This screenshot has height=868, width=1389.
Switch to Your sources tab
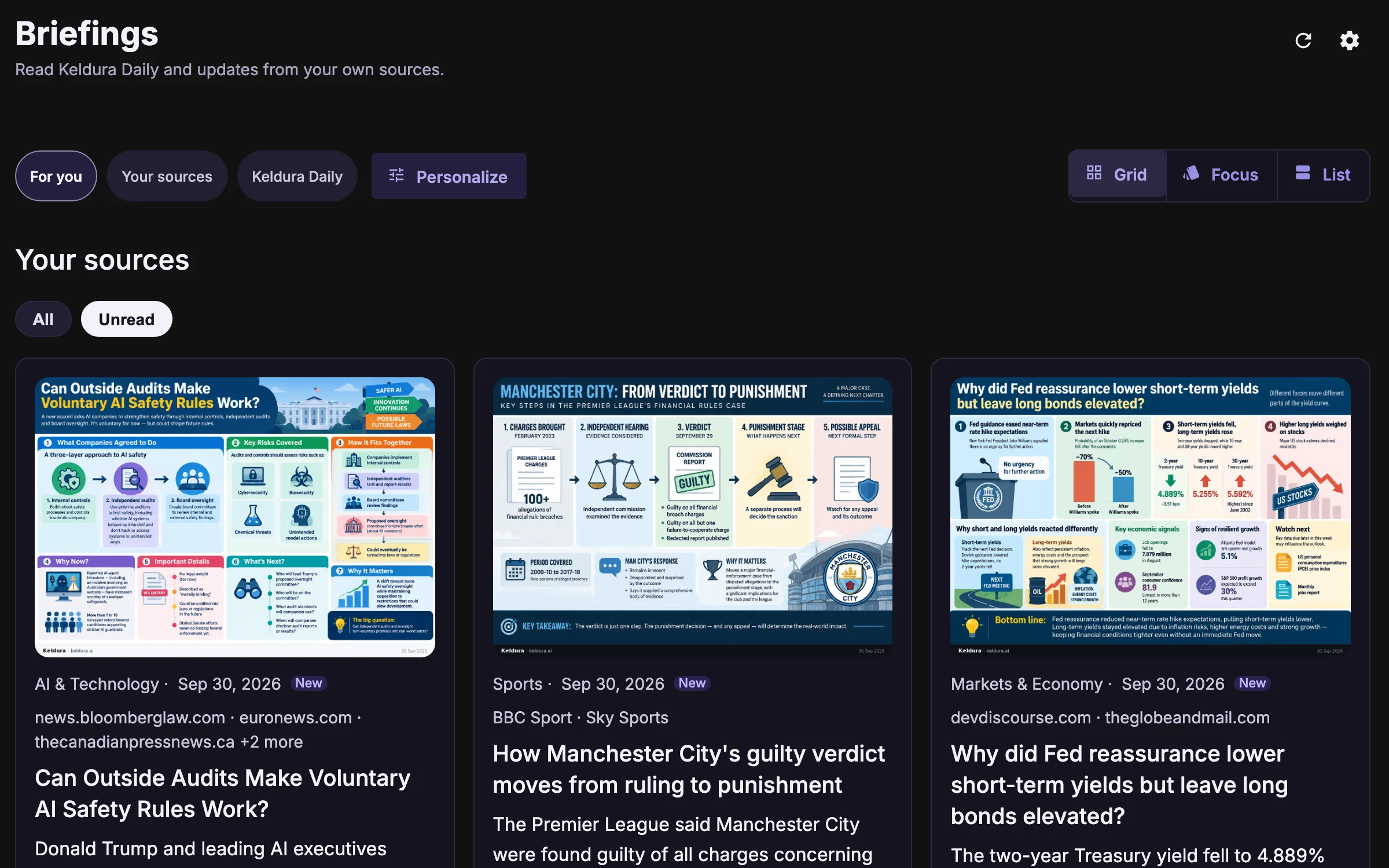click(x=167, y=176)
